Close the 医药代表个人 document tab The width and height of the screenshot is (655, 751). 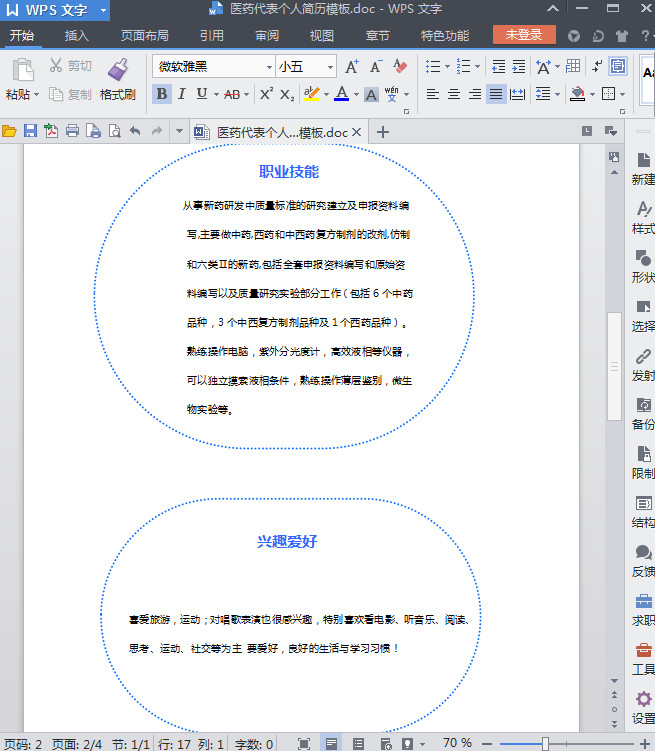click(356, 132)
